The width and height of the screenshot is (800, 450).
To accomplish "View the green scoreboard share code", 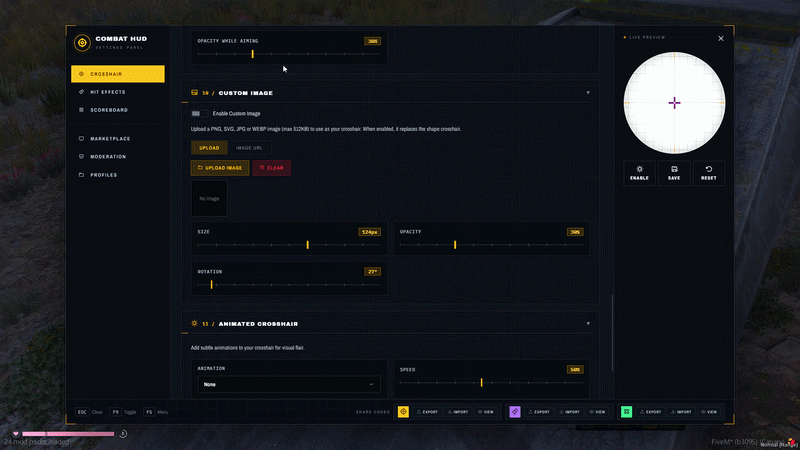I will tap(709, 412).
